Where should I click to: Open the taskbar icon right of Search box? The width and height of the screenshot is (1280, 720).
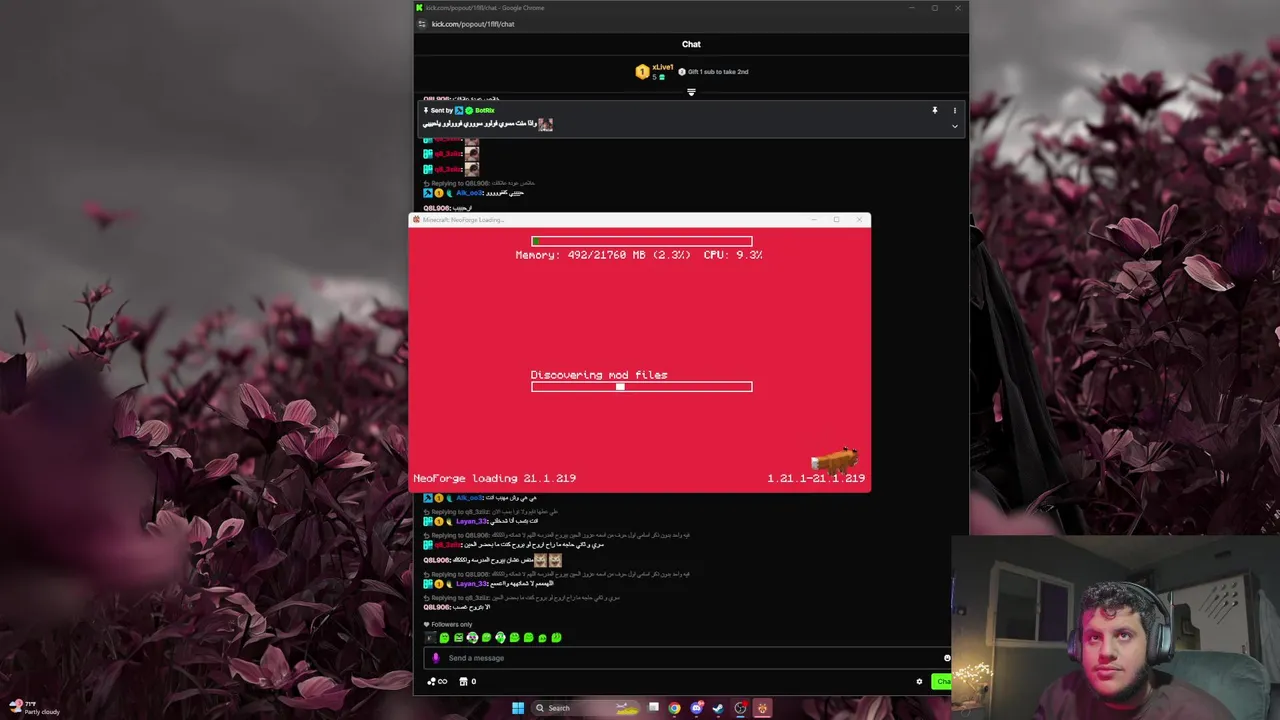653,708
